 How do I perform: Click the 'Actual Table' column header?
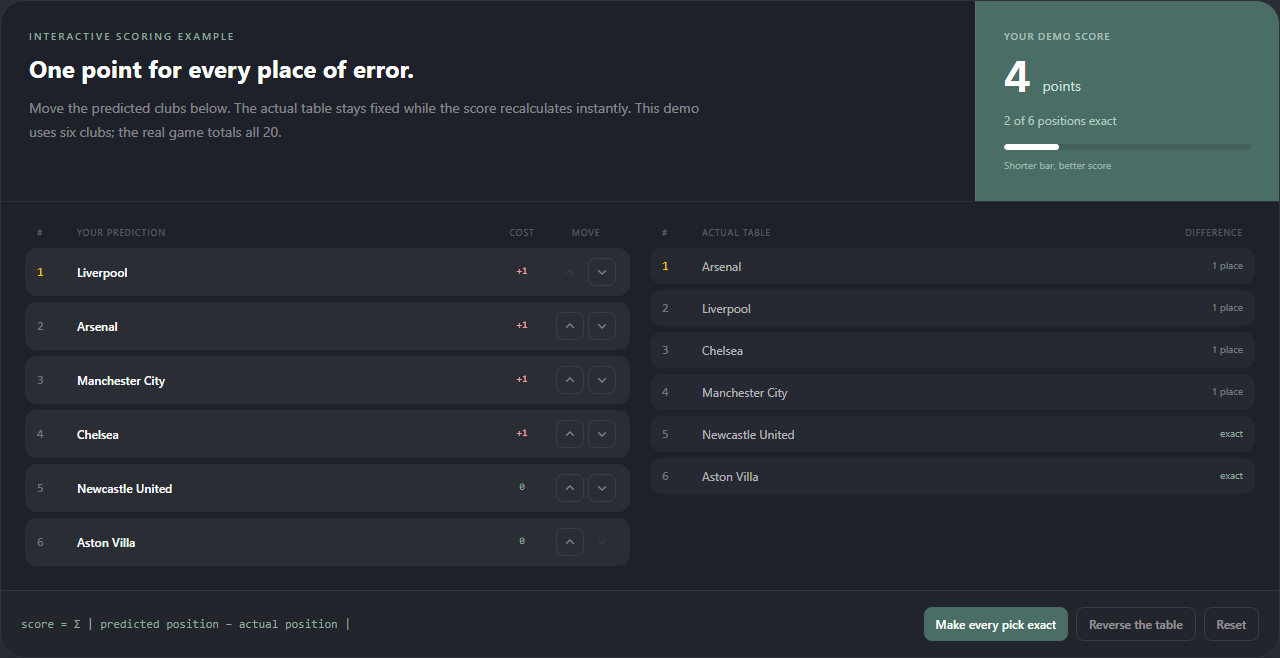pos(736,233)
